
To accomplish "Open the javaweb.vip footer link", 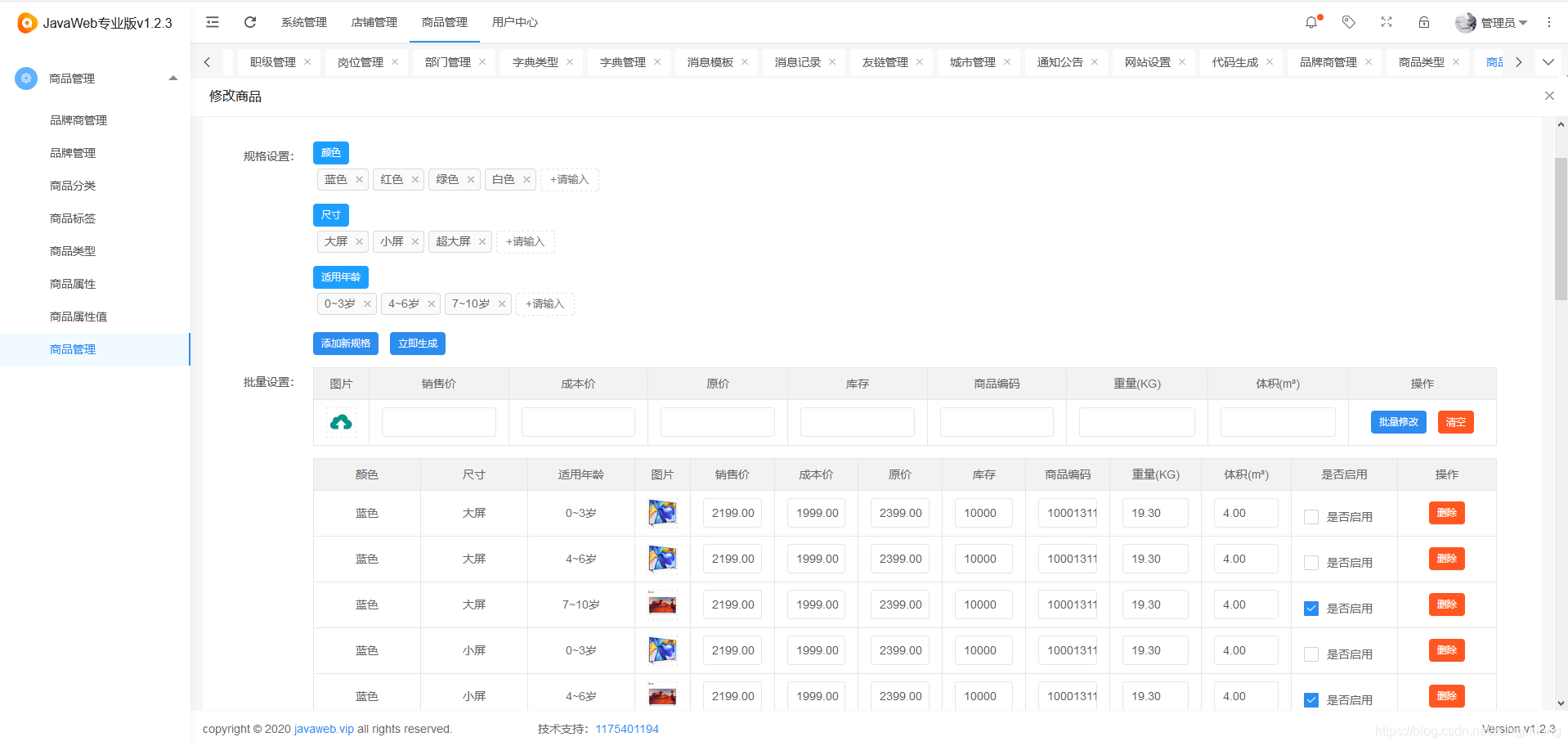I will pyautogui.click(x=324, y=729).
